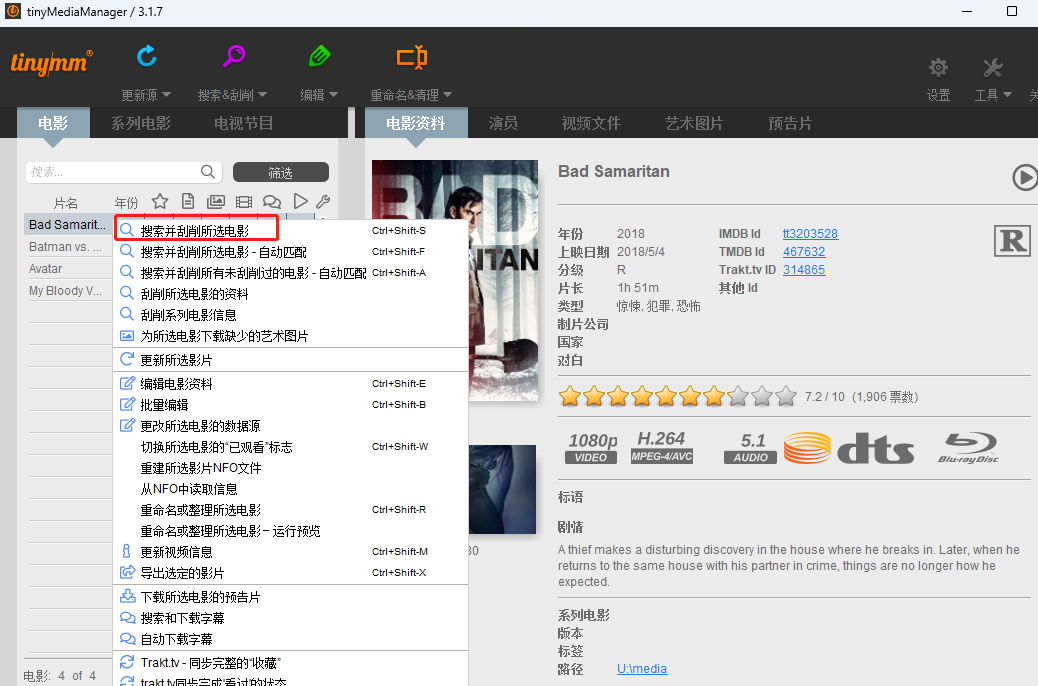Click the watched play-triangle column icon
The height and width of the screenshot is (686, 1038).
point(301,201)
